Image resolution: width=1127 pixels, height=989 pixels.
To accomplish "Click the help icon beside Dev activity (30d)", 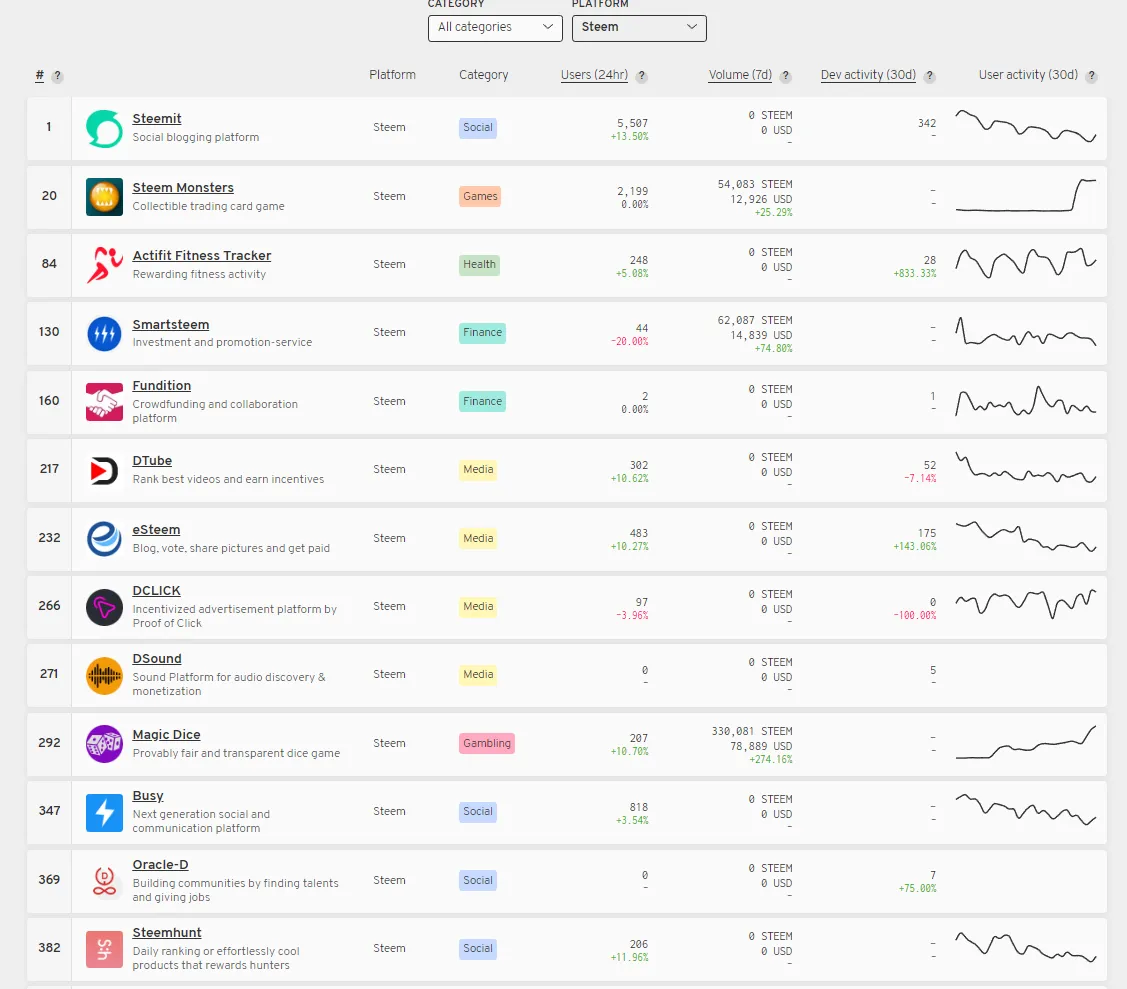I will pos(929,76).
